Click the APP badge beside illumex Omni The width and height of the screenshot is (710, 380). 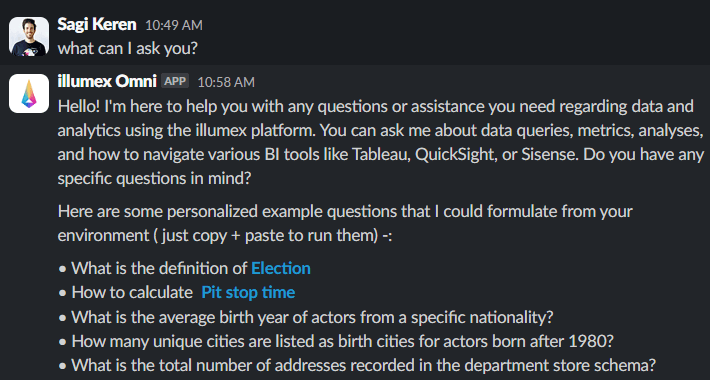point(175,81)
